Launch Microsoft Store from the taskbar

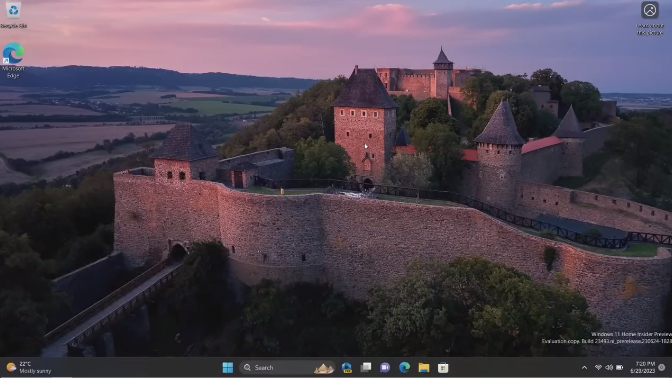coord(443,367)
